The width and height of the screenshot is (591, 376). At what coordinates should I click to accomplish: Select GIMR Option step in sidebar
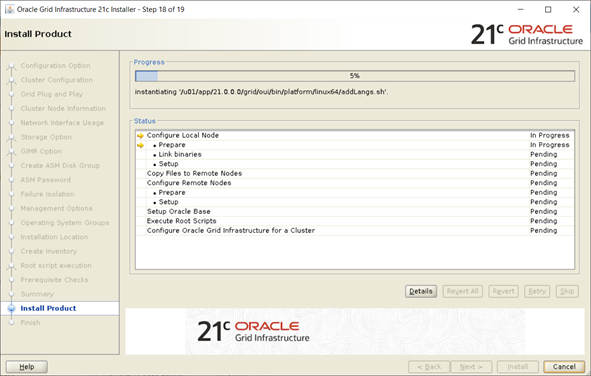point(41,151)
